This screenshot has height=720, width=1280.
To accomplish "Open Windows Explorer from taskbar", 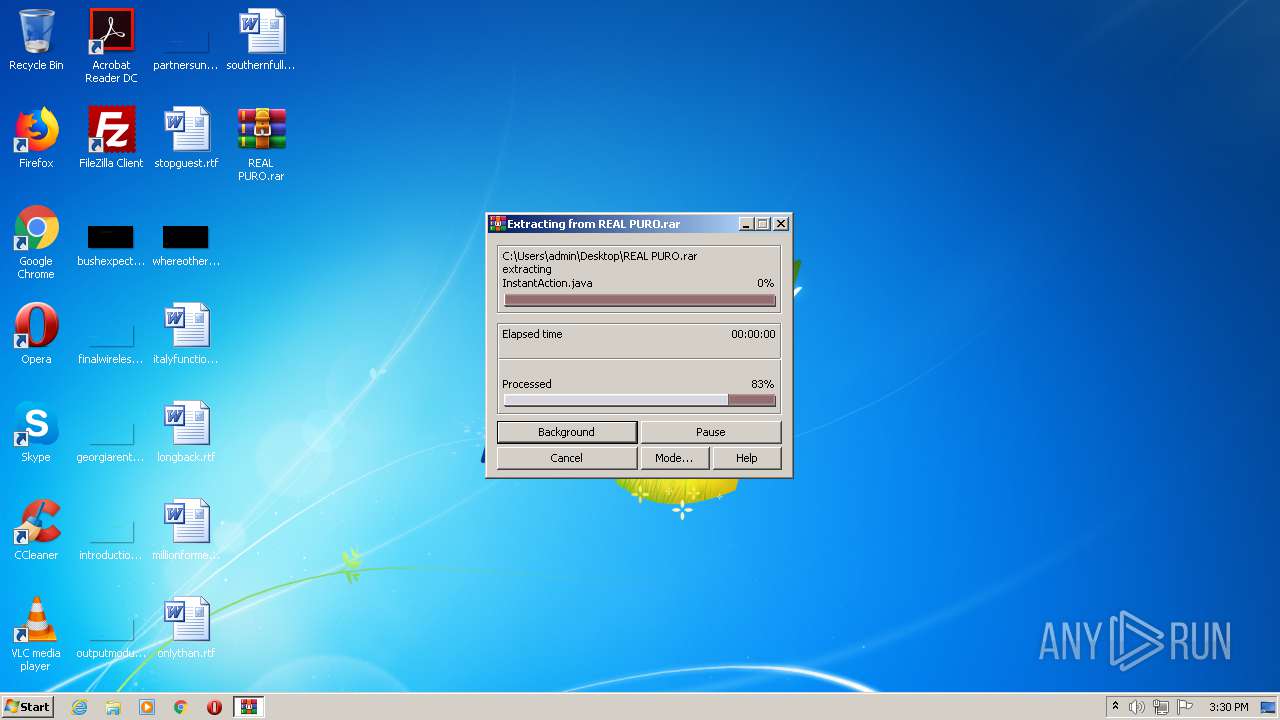I will [113, 707].
